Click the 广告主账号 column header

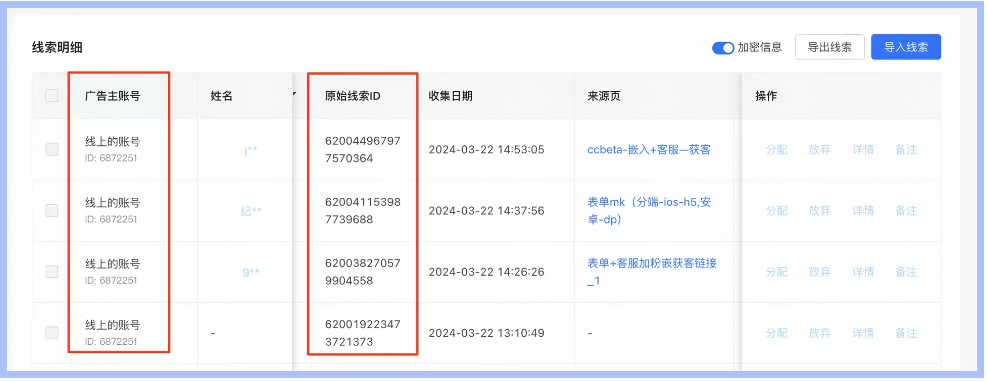coord(113,96)
